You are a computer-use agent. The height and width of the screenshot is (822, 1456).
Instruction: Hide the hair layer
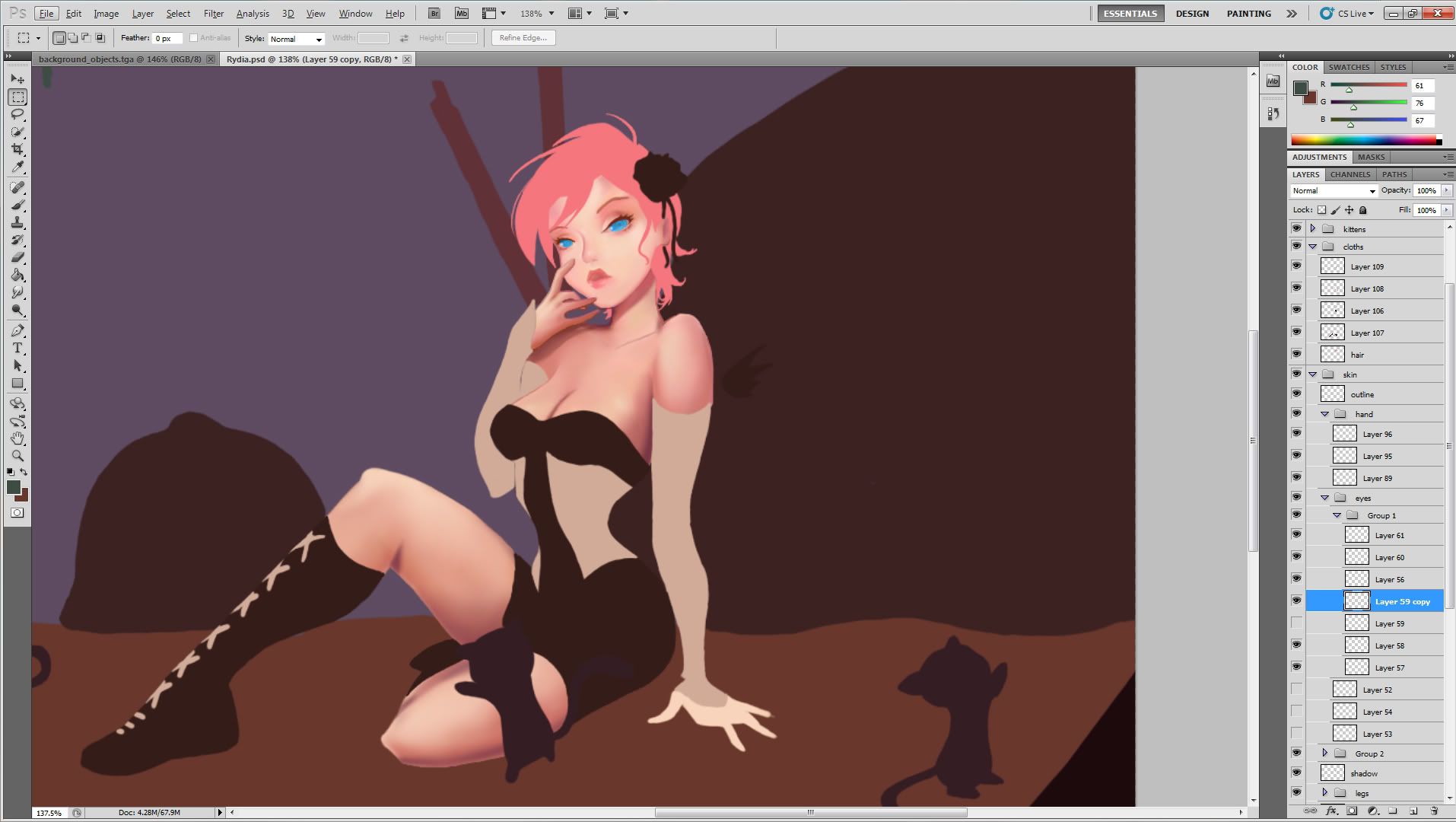click(1297, 354)
